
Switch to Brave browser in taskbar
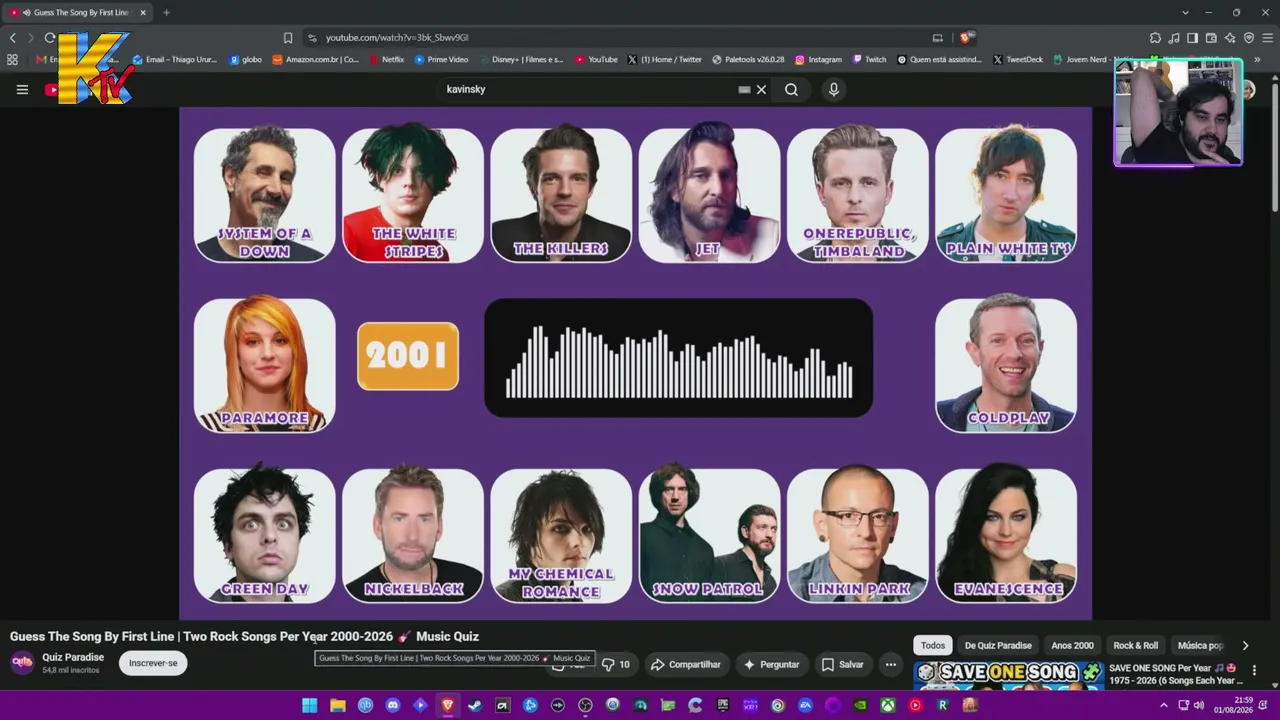pos(447,705)
